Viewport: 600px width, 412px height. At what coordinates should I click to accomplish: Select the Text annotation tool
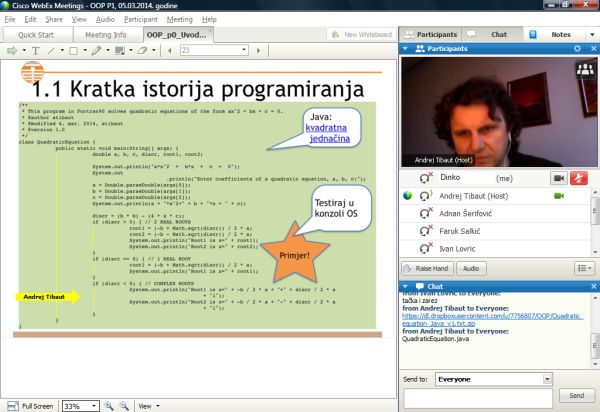pyautogui.click(x=36, y=50)
